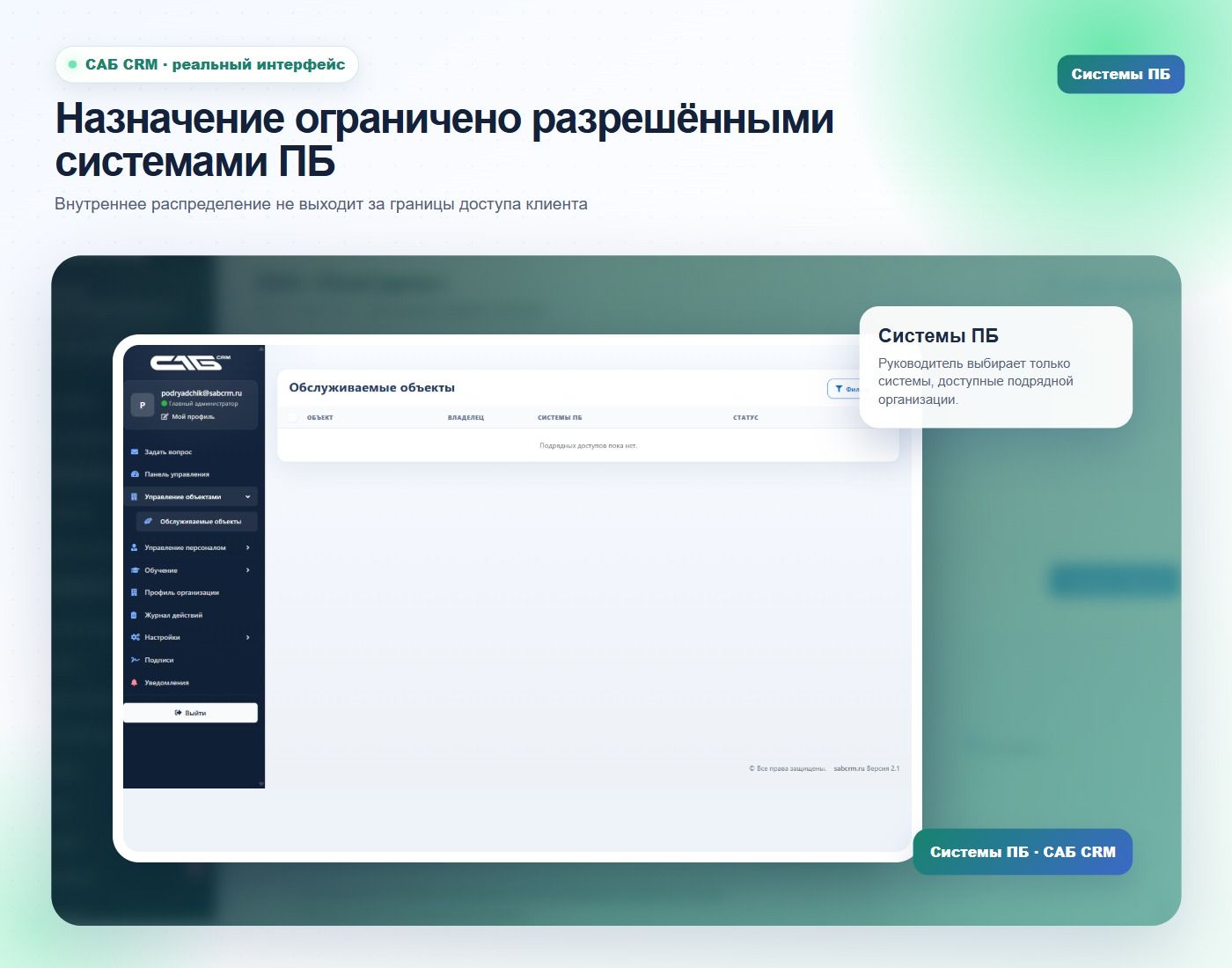
Task: Click the САБ CRM · реальный интерфейс pill
Action: coord(207,64)
